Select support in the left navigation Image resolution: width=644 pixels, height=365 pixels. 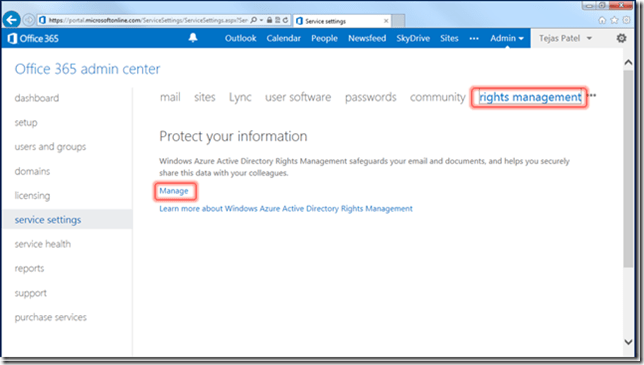(31, 293)
